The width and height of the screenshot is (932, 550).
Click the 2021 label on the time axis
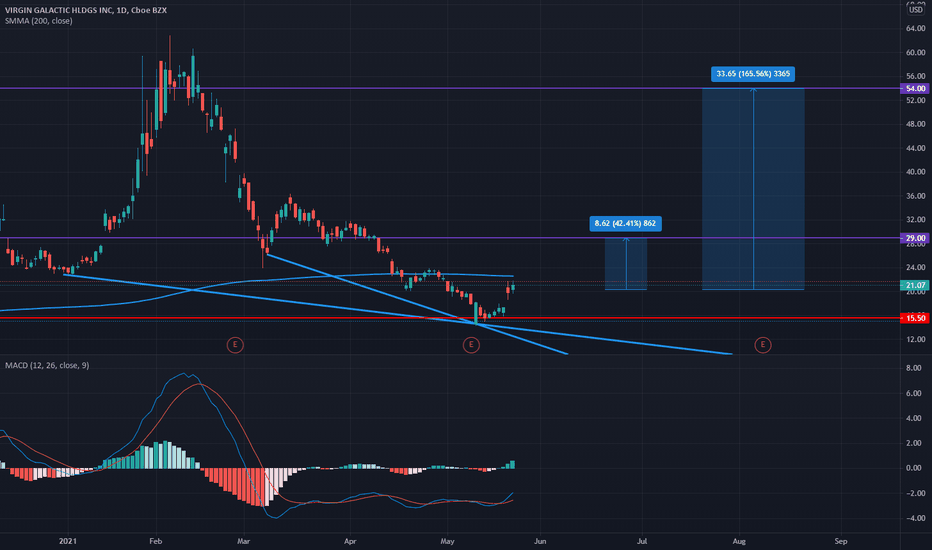tap(68, 541)
